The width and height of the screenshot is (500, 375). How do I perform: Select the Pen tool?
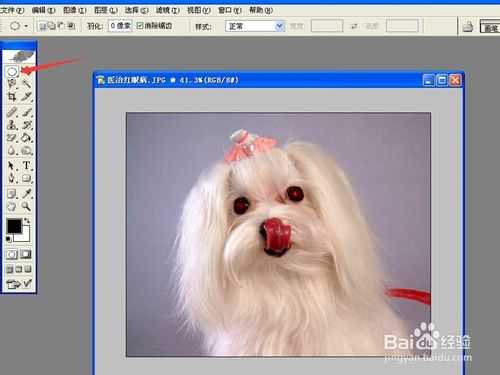pos(12,178)
